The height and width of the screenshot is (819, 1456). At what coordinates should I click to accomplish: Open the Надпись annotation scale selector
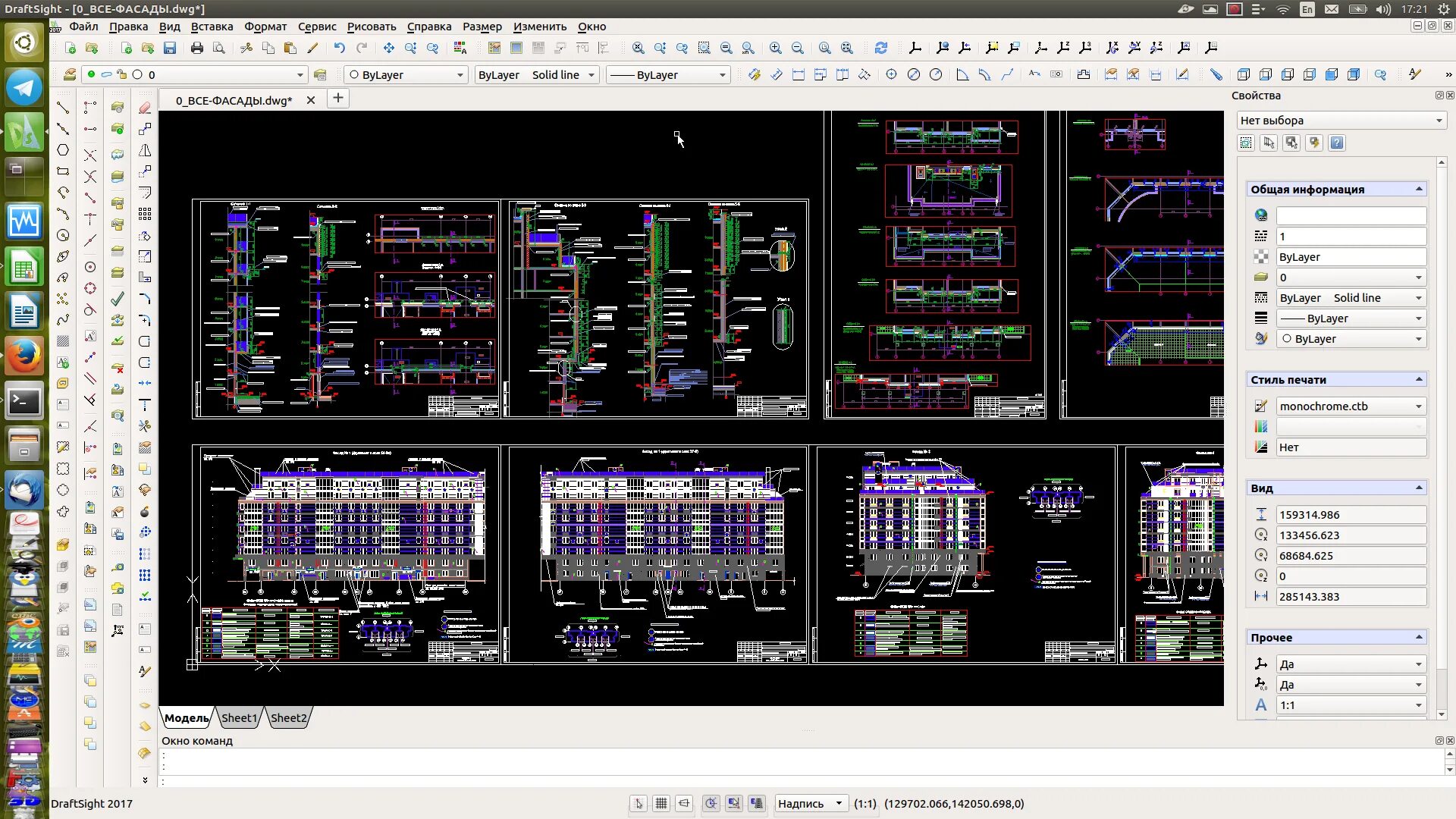tap(809, 804)
